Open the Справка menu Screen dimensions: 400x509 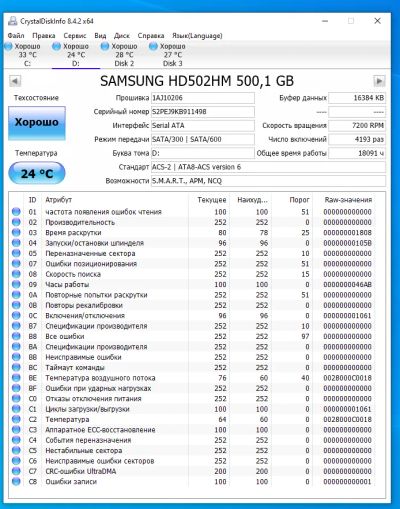(x=151, y=36)
